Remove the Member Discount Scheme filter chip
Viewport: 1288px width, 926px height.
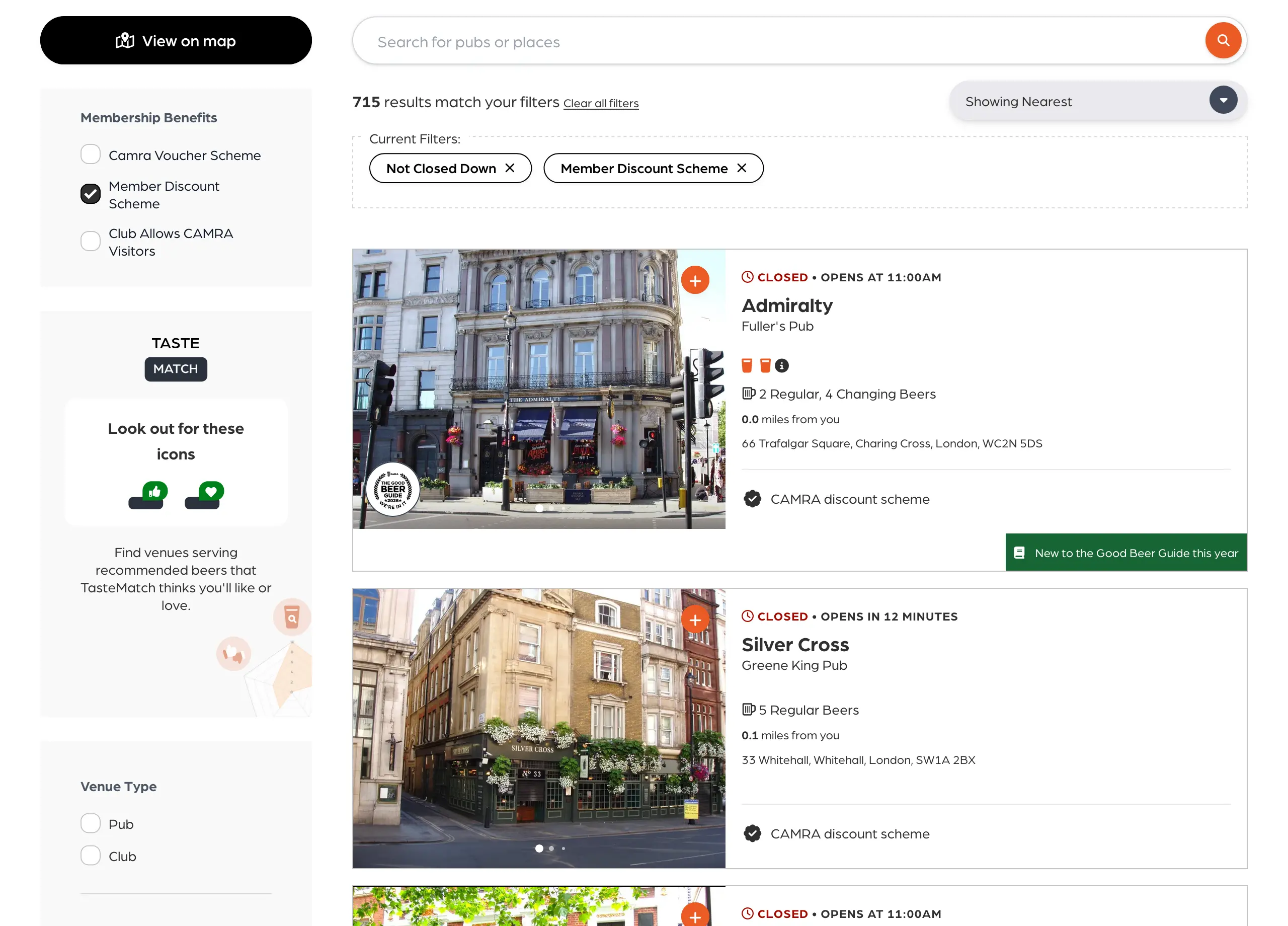click(741, 168)
